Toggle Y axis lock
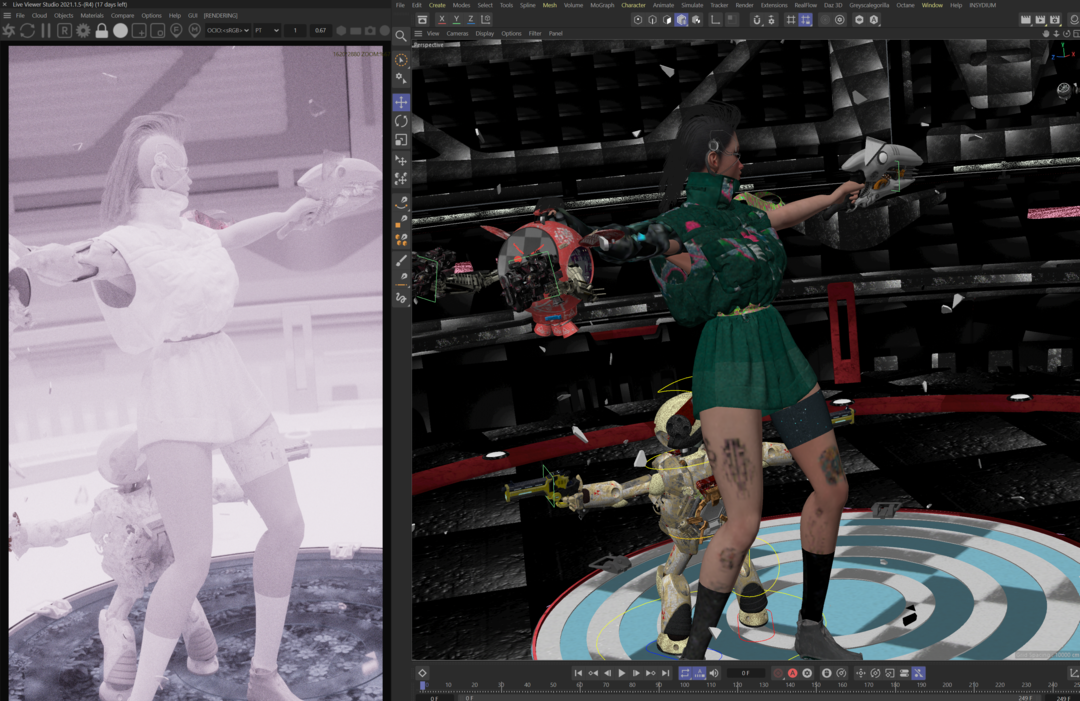The width and height of the screenshot is (1080, 701). point(456,19)
